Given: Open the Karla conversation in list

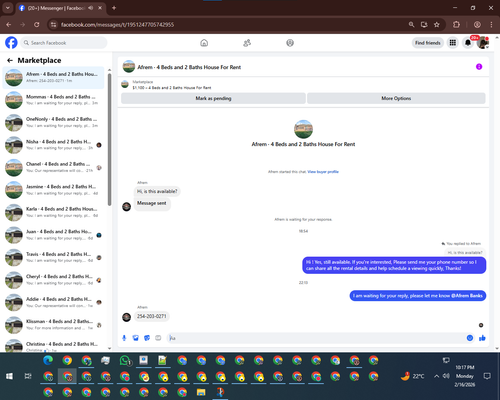Looking at the screenshot, I should click(53, 212).
